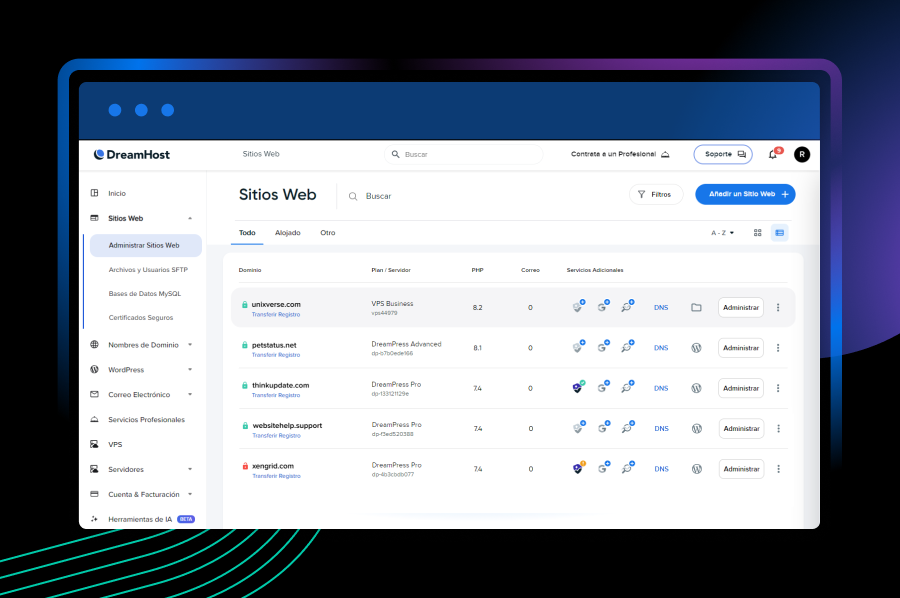900x598 pixels.
Task: Expand the Correo Electrónico sidebar menu
Action: click(190, 395)
